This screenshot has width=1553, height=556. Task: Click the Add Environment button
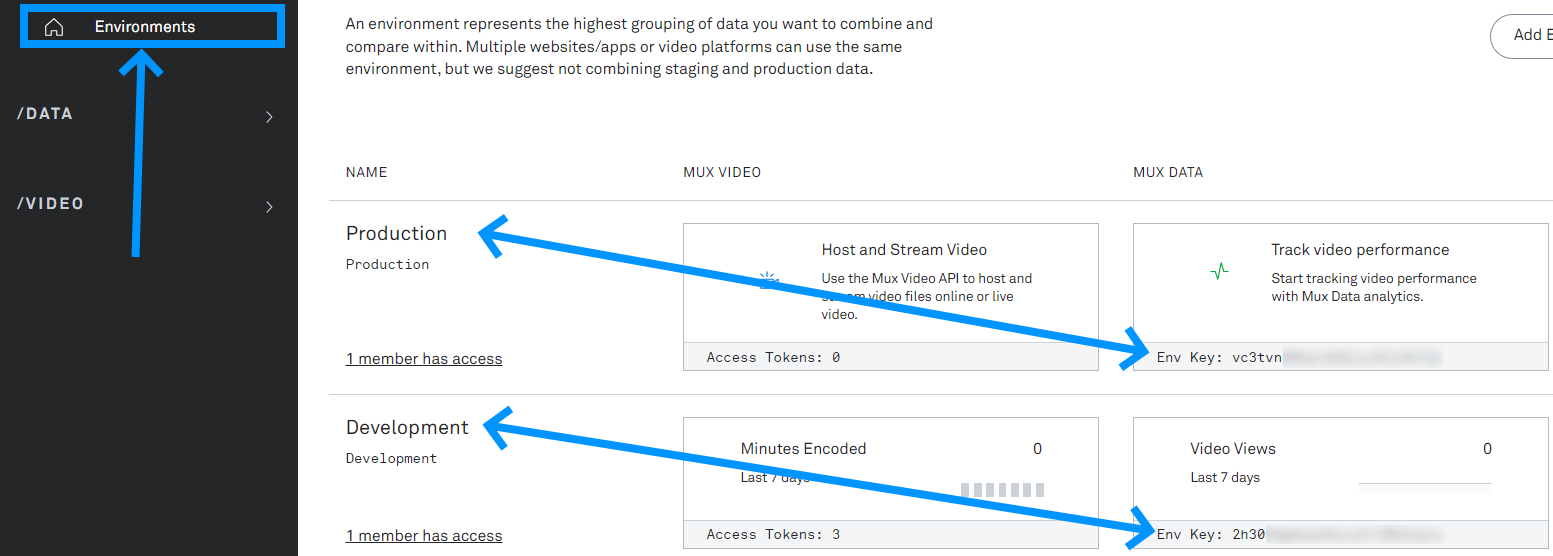pyautogui.click(x=1521, y=35)
